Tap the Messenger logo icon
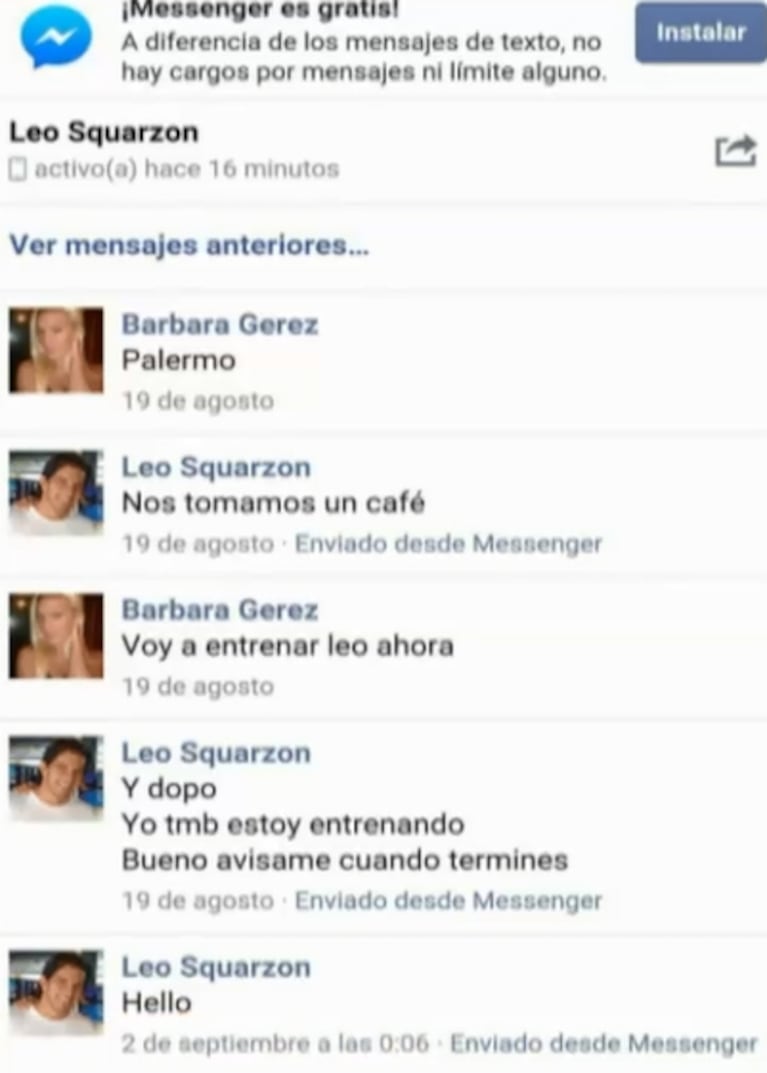 click(x=56, y=38)
